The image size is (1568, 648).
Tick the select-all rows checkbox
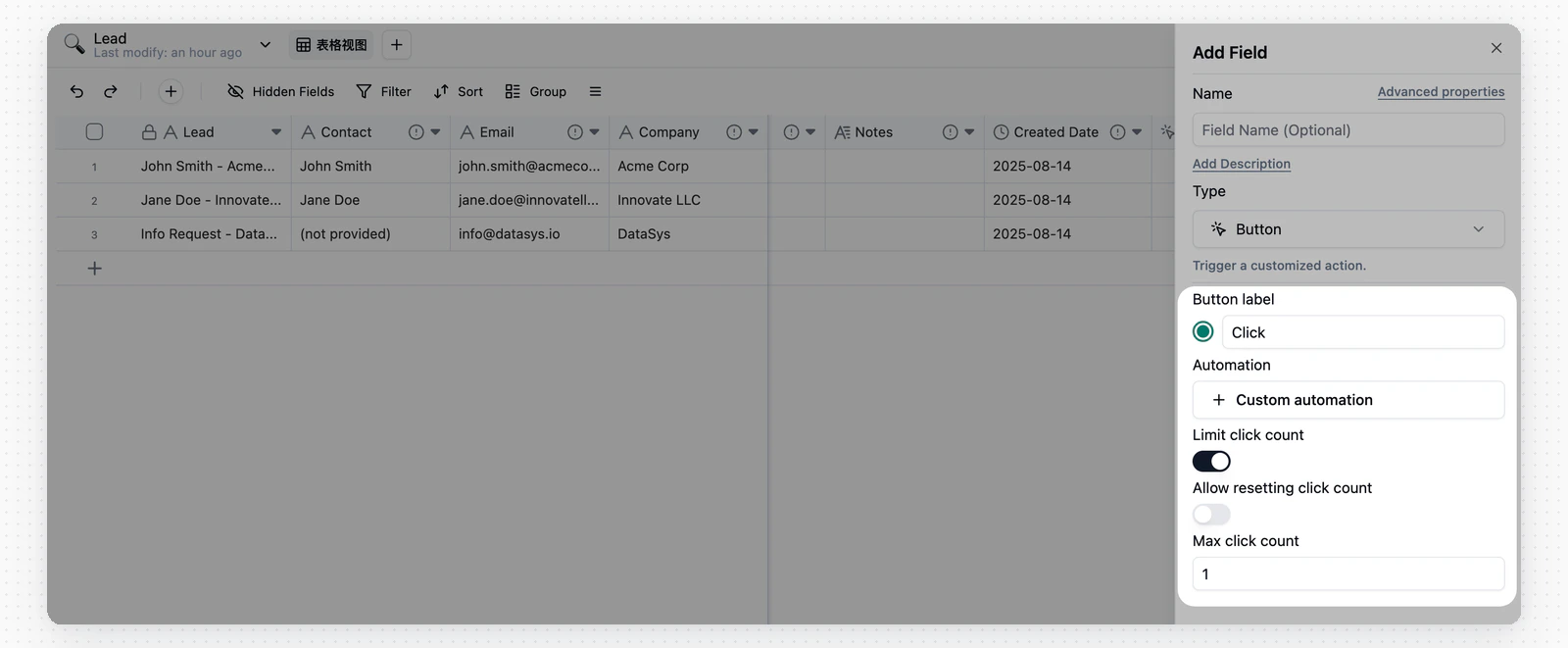click(94, 131)
